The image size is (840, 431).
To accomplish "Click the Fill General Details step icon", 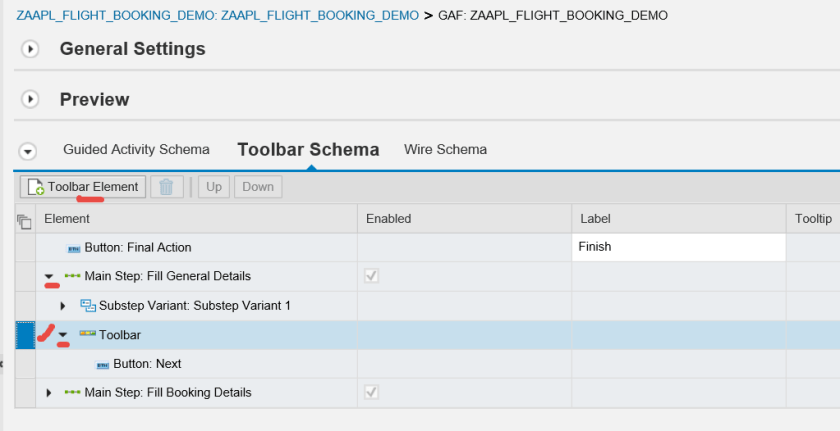I will coord(72,276).
